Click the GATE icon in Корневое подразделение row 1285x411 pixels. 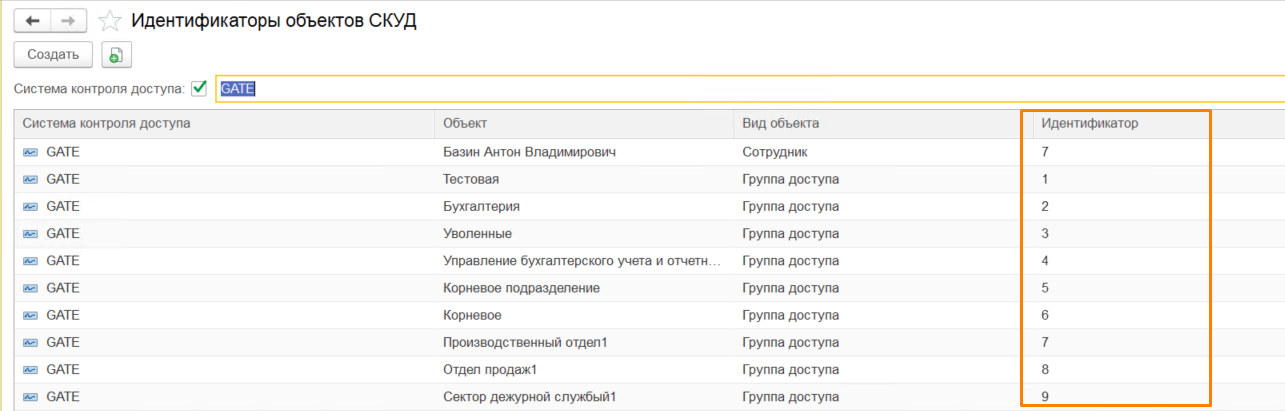[x=30, y=288]
